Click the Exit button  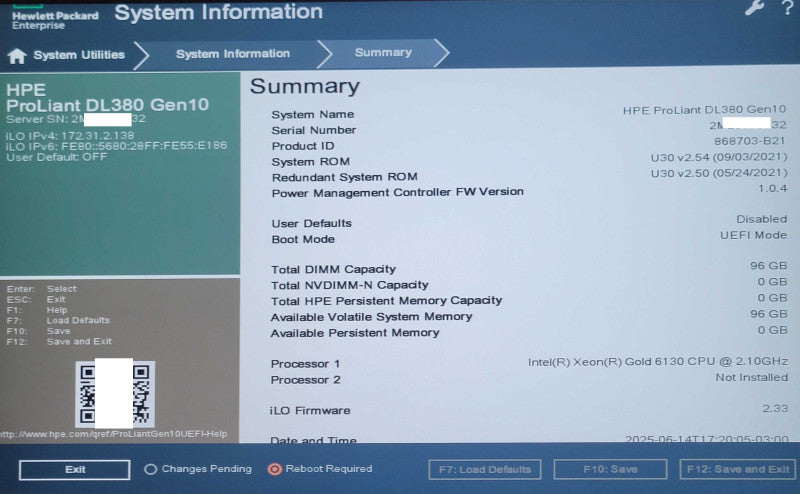click(x=74, y=470)
